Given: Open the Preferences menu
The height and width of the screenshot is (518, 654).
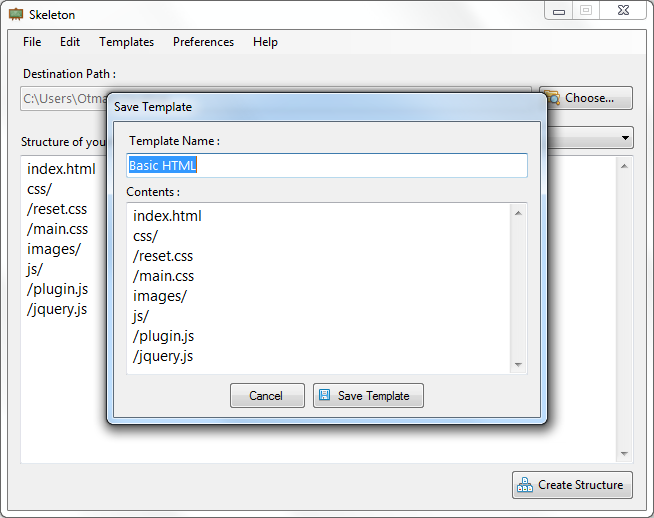Looking at the screenshot, I should coord(204,42).
